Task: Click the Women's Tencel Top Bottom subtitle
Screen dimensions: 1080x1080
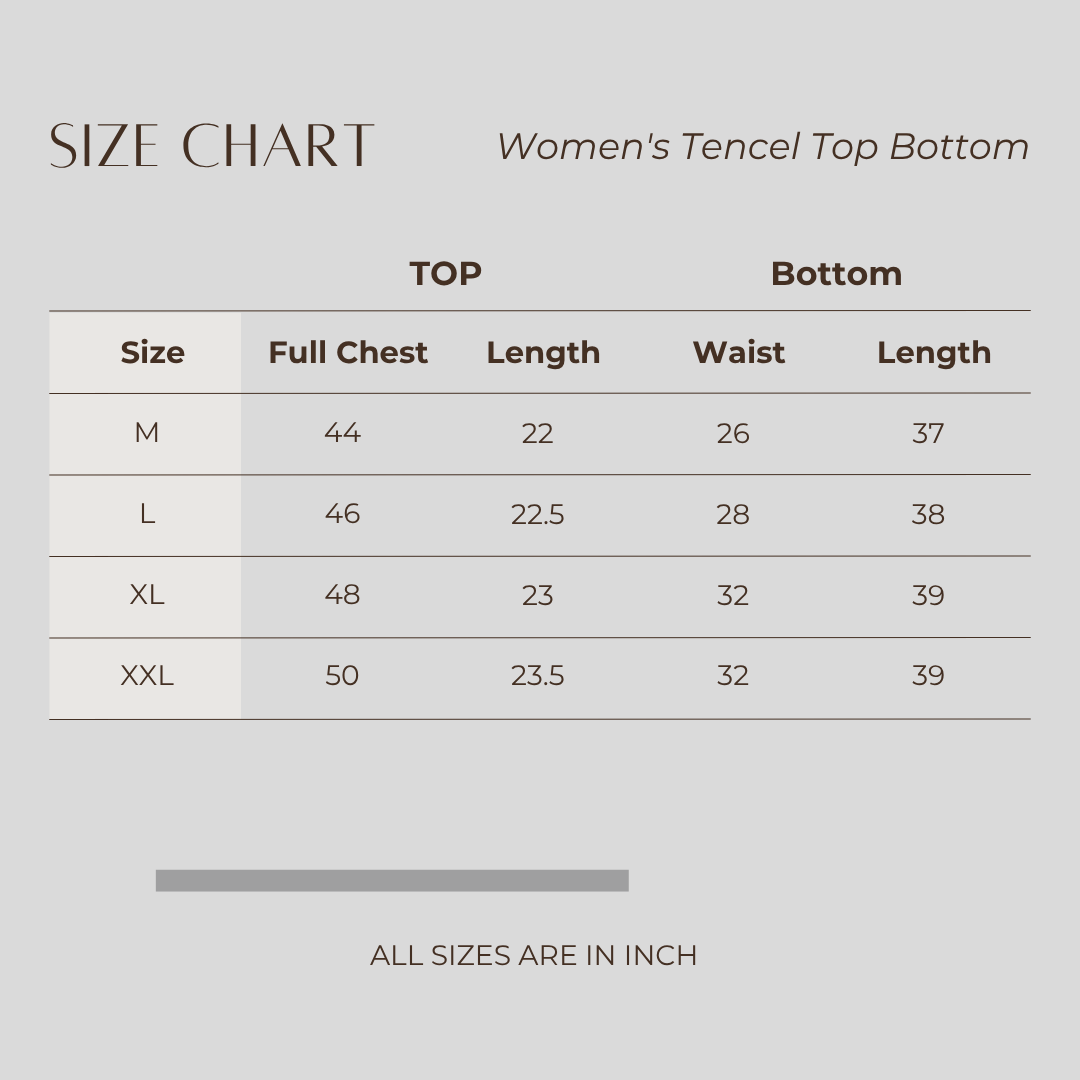Action: click(763, 147)
